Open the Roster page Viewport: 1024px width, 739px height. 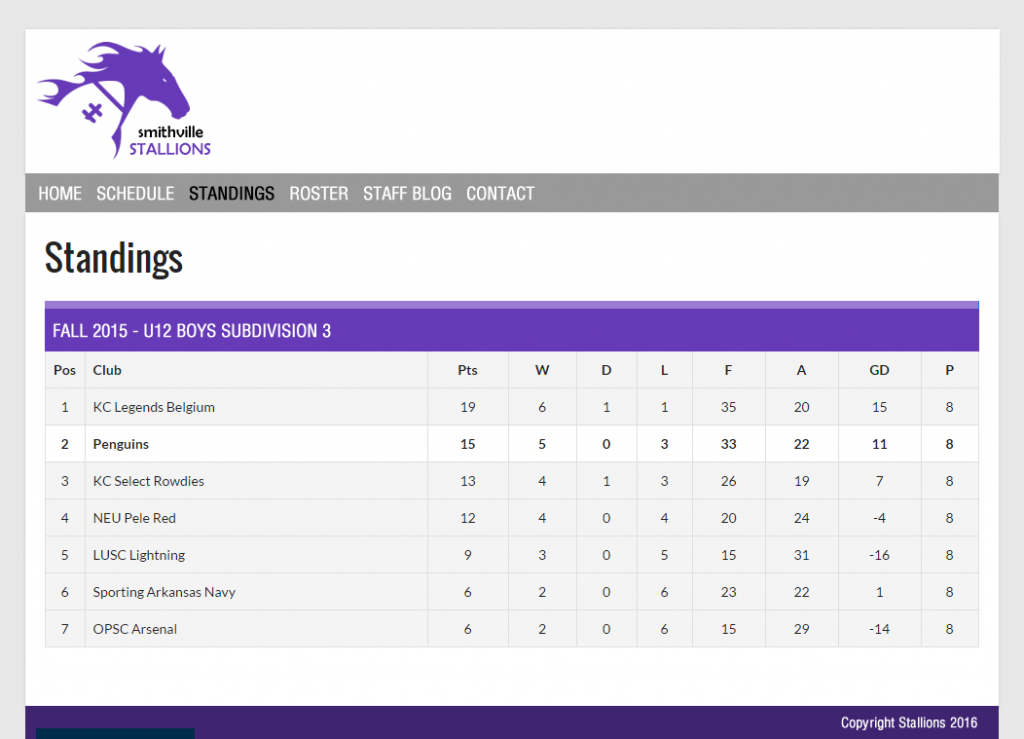pyautogui.click(x=319, y=194)
